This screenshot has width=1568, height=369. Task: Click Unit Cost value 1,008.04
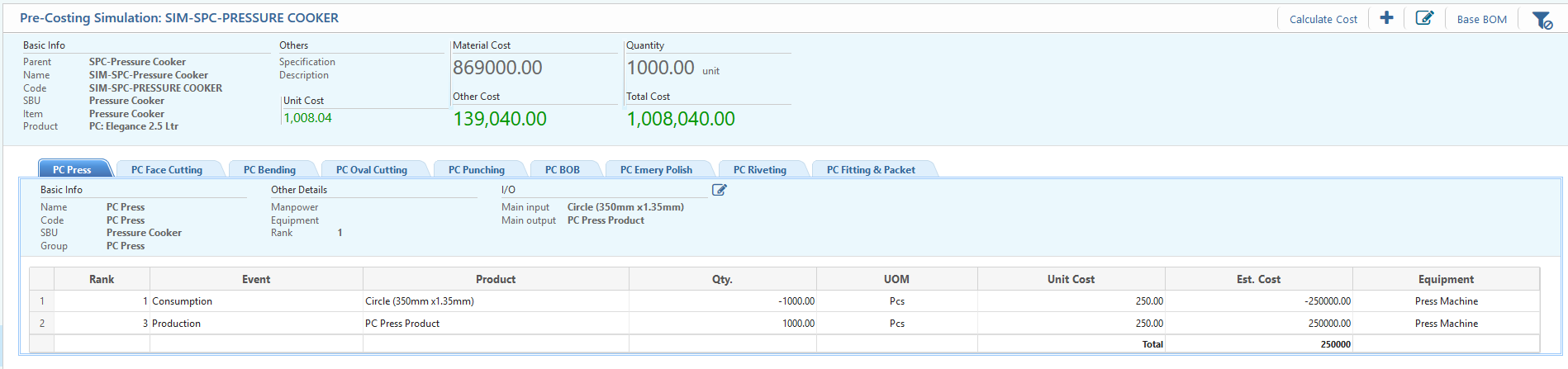tap(308, 118)
